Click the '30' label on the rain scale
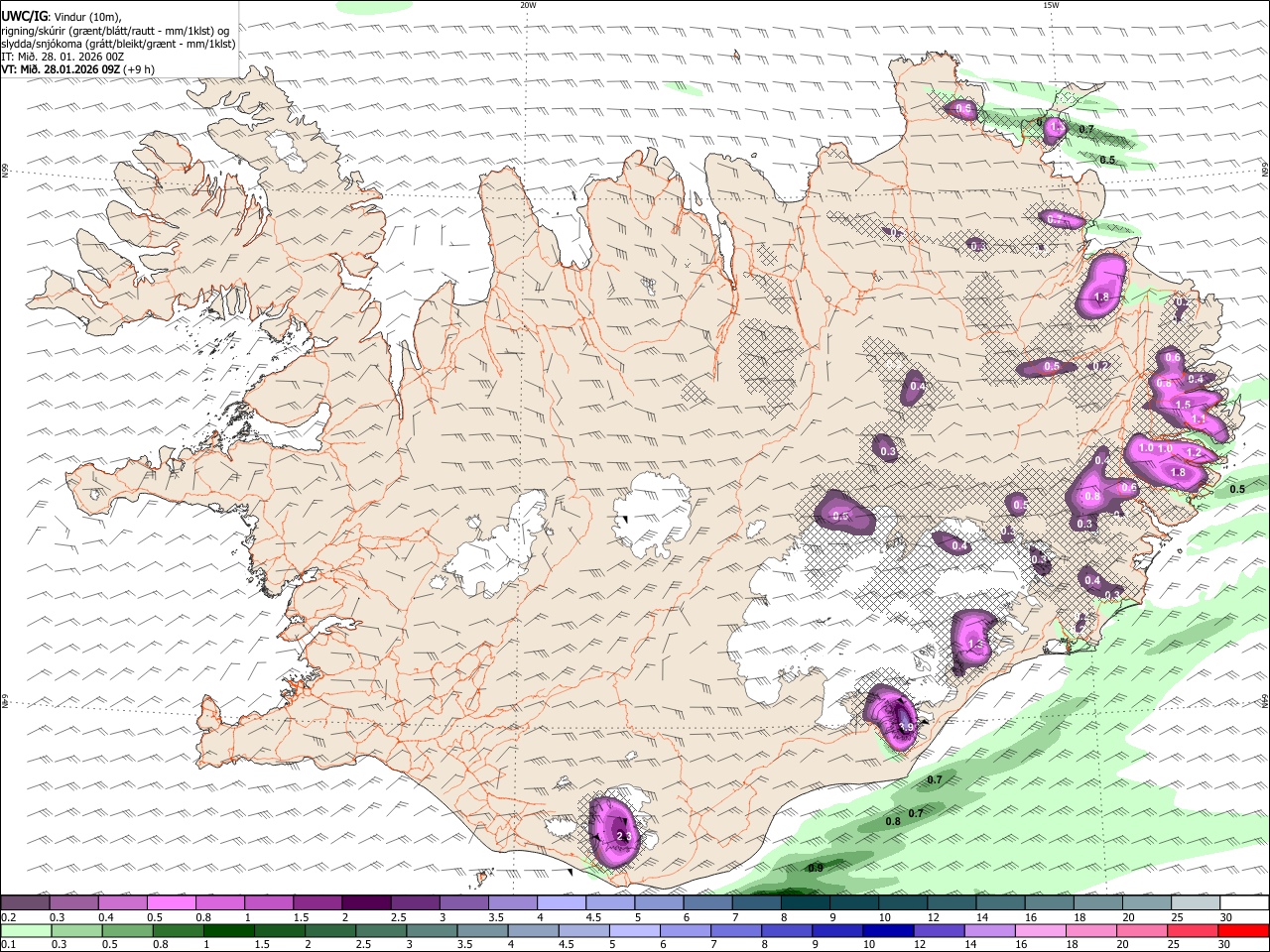The image size is (1270, 952). tap(1226, 945)
